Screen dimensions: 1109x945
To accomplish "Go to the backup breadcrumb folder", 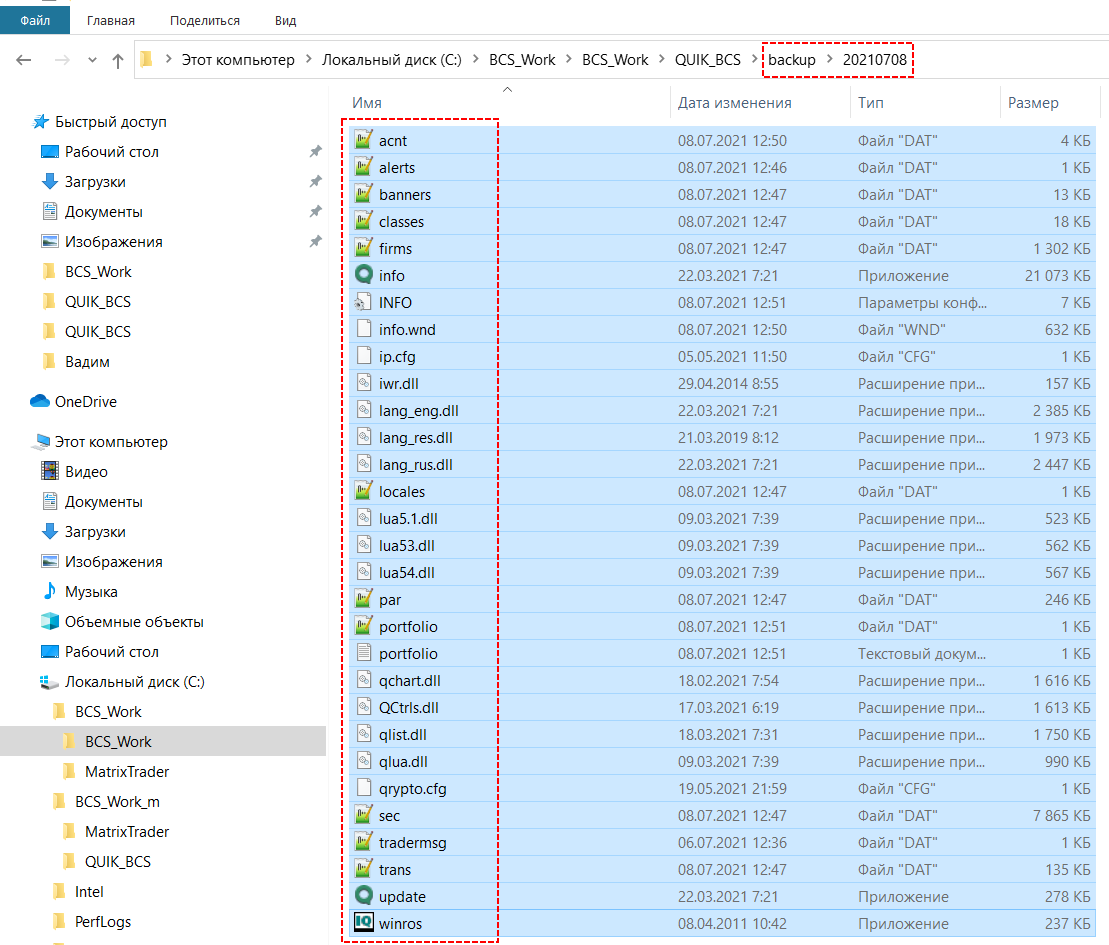I will [791, 60].
